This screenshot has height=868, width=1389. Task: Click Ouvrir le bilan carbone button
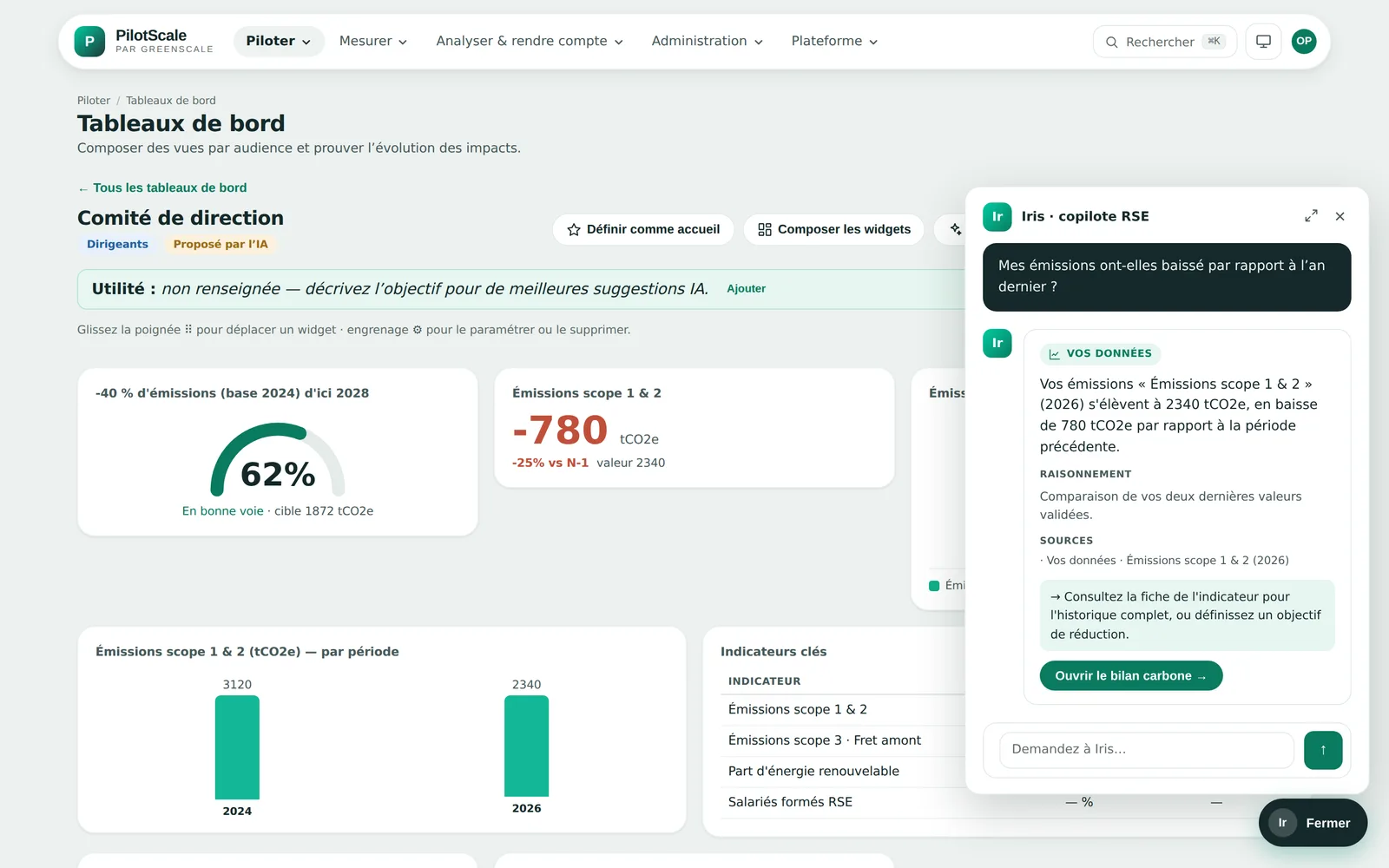[1131, 676]
